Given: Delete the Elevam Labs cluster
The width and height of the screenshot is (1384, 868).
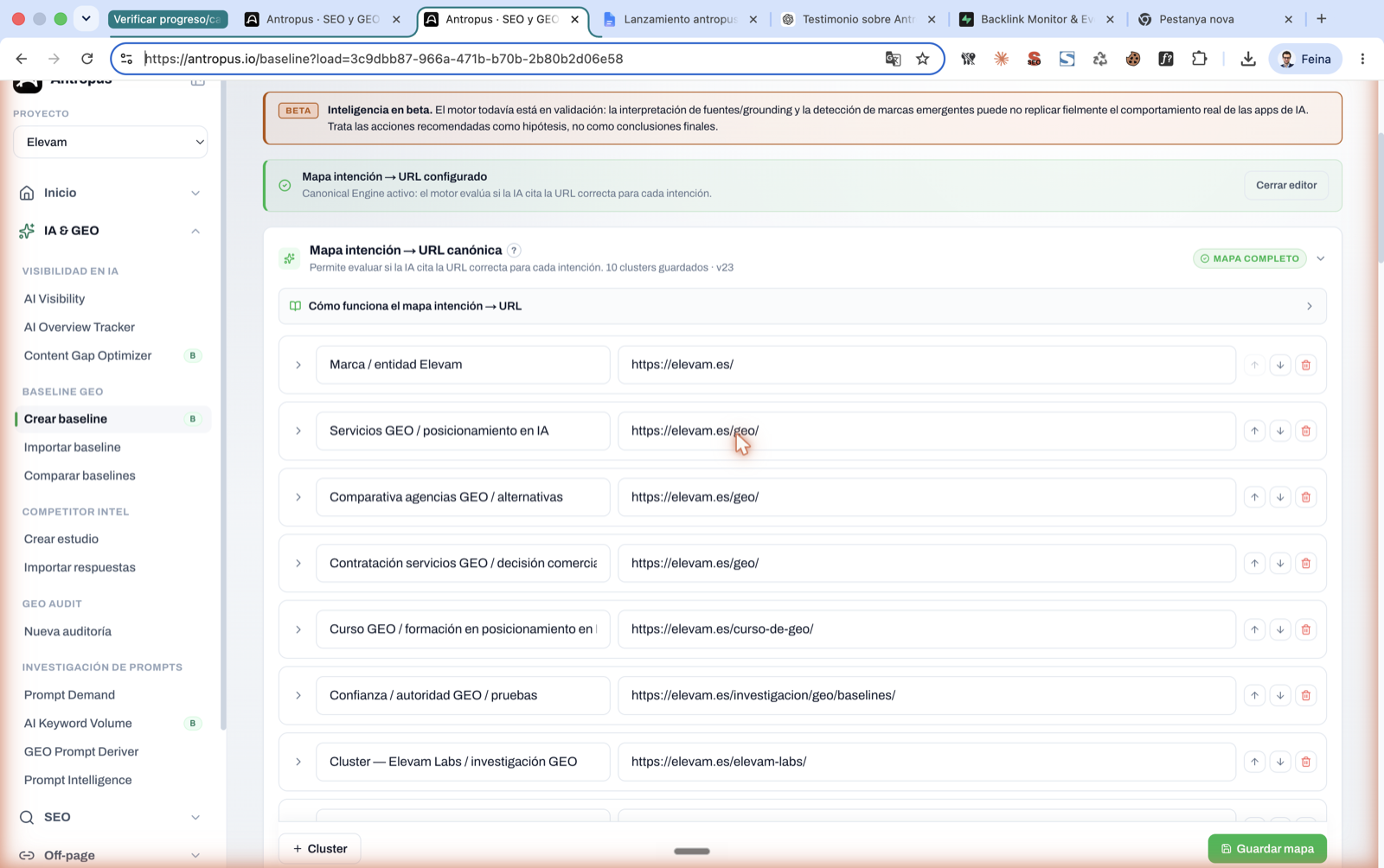Looking at the screenshot, I should click(1306, 762).
